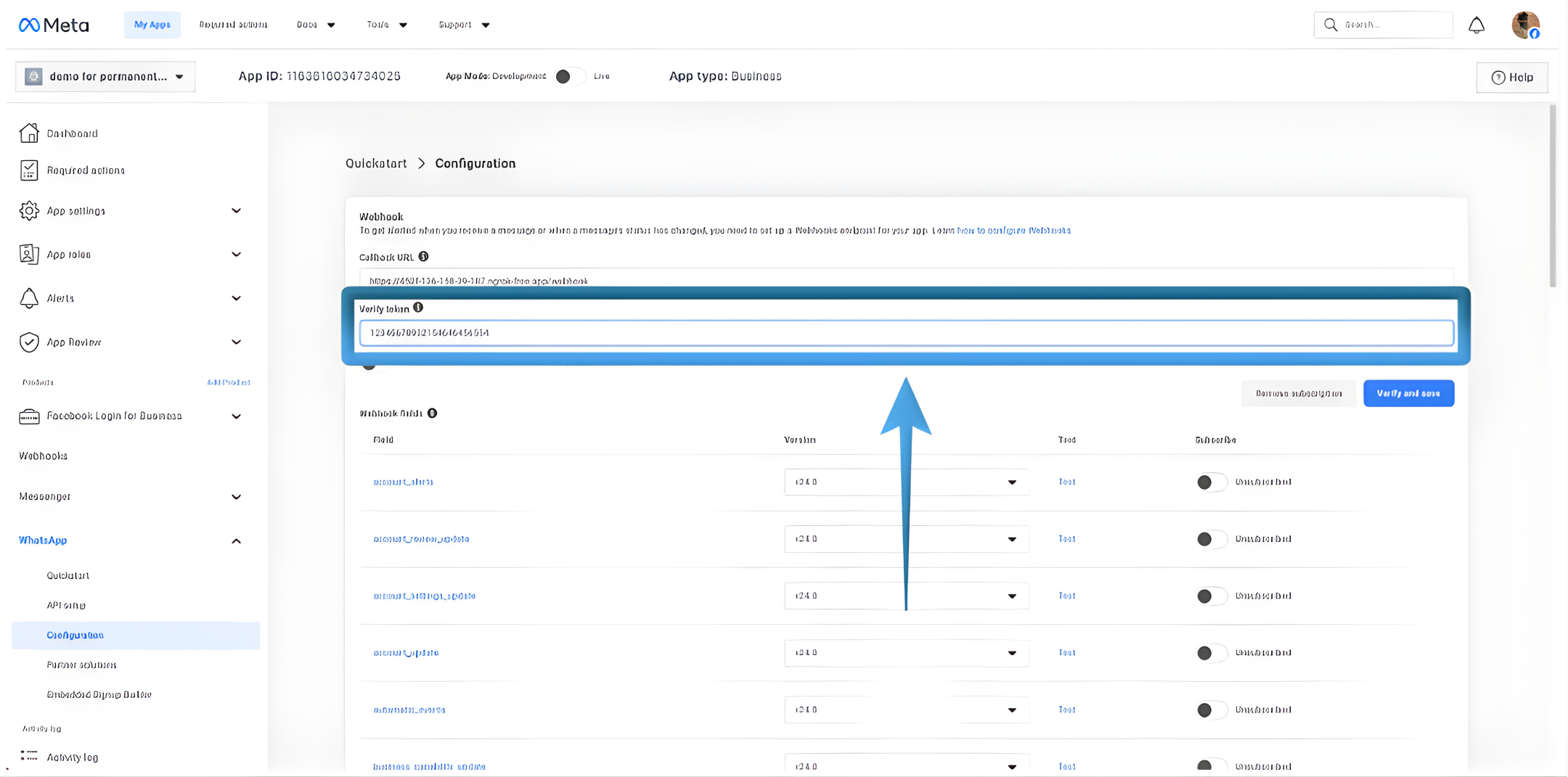Viewport: 1568px width, 777px height.
Task: Toggle App Mode from Development to Live
Action: click(568, 76)
